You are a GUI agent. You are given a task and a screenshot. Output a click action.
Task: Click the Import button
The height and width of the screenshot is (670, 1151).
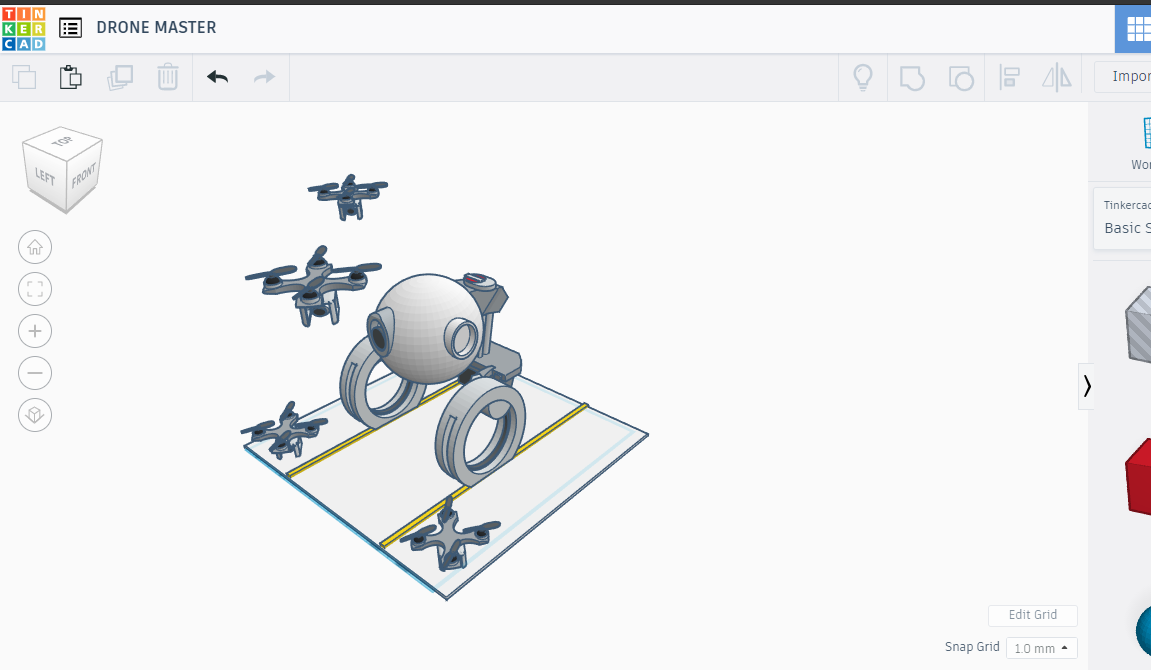(1131, 76)
